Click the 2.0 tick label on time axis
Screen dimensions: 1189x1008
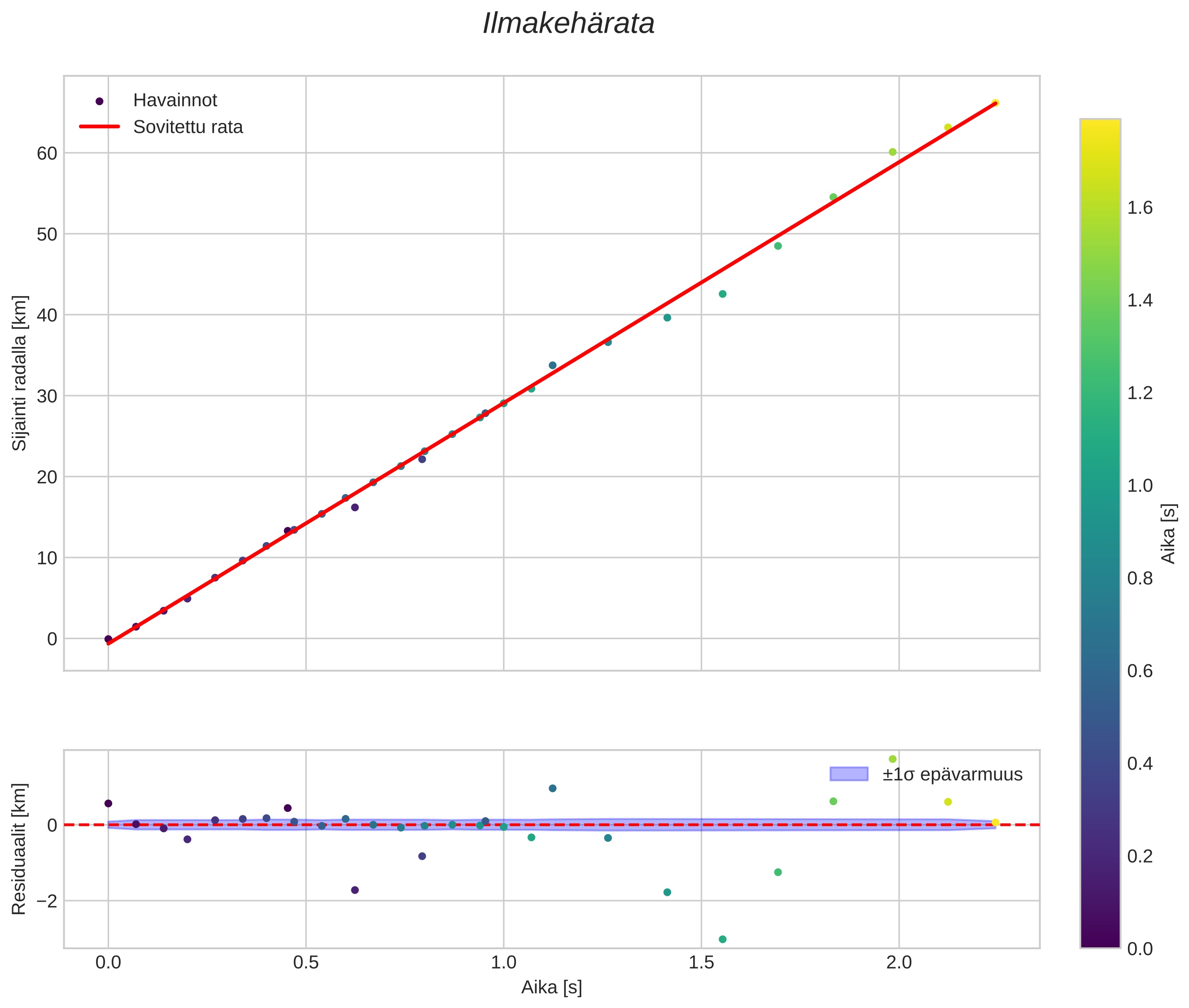point(898,962)
